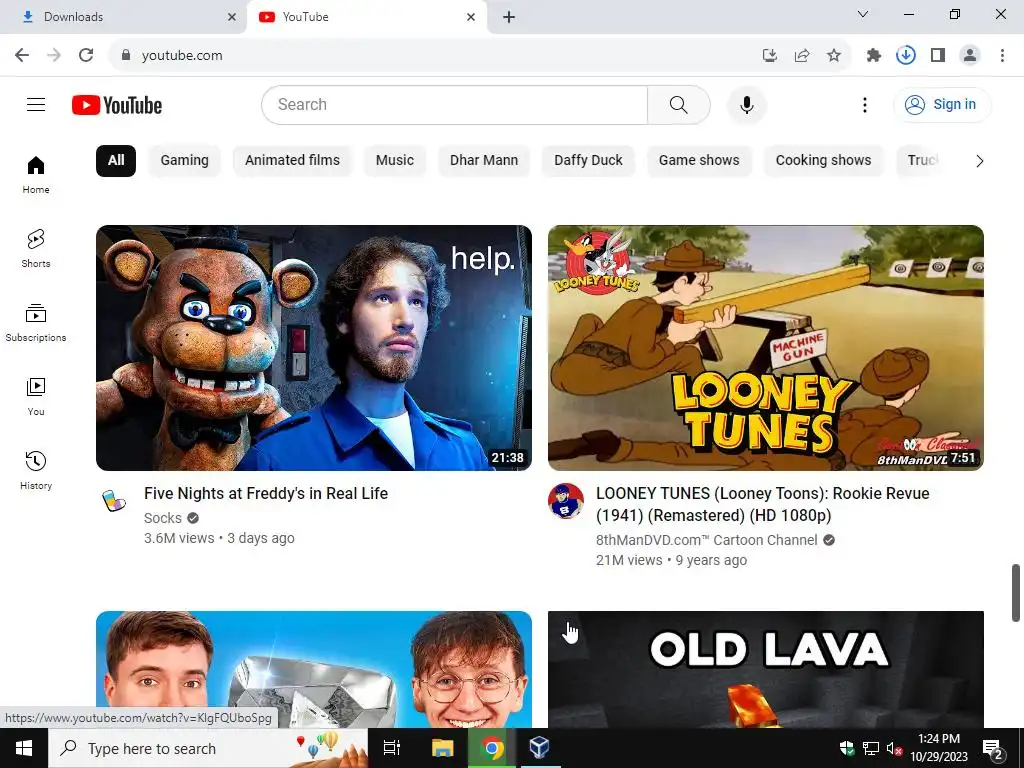Select the Music filter chip
The image size is (1024, 768).
394,161
